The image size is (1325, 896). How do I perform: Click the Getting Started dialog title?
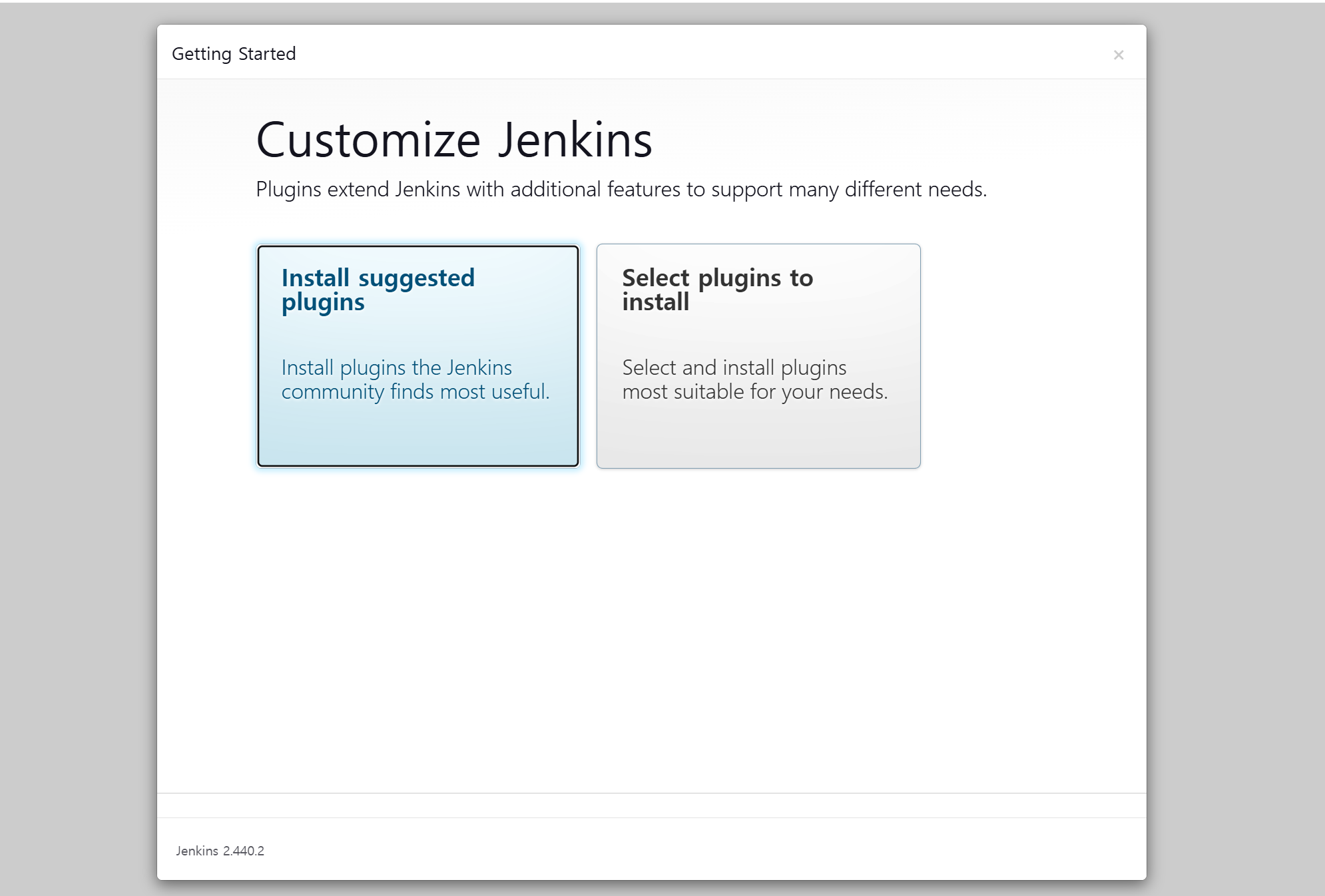[234, 54]
